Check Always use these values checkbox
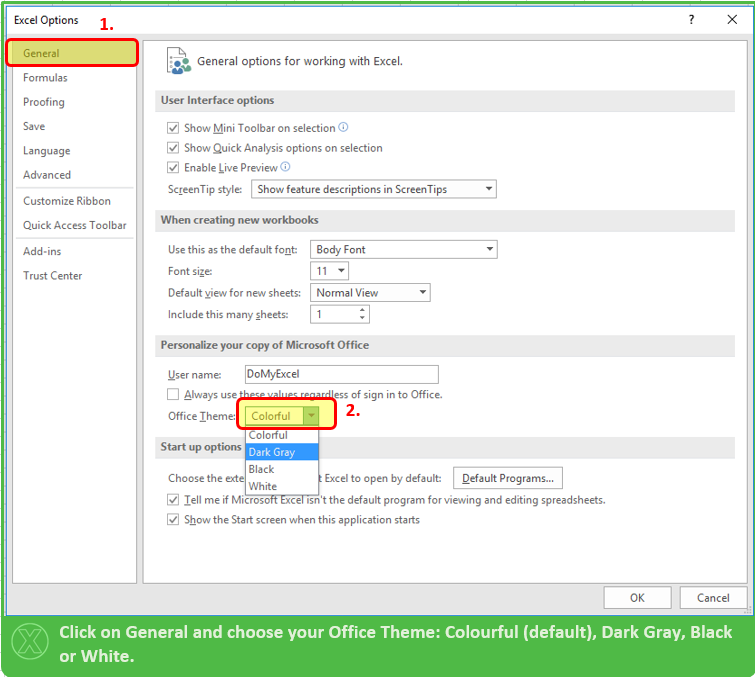Viewport: 755px width, 677px height. tap(173, 394)
